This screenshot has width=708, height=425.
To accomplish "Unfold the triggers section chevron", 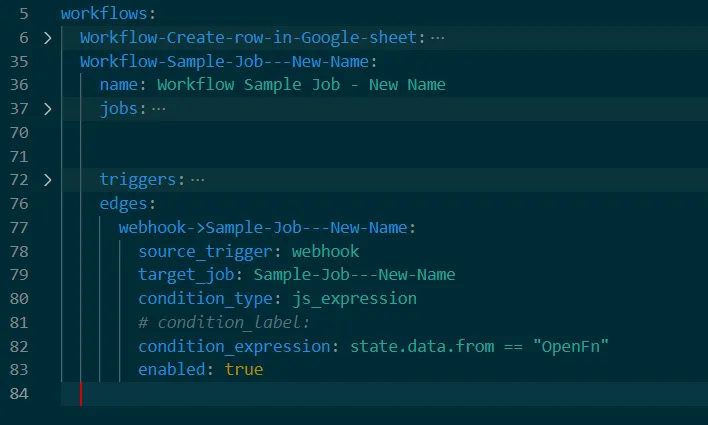I will pos(47,180).
